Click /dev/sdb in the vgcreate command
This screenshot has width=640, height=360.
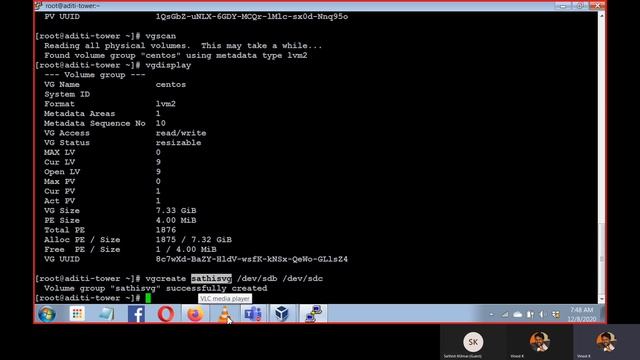point(257,278)
